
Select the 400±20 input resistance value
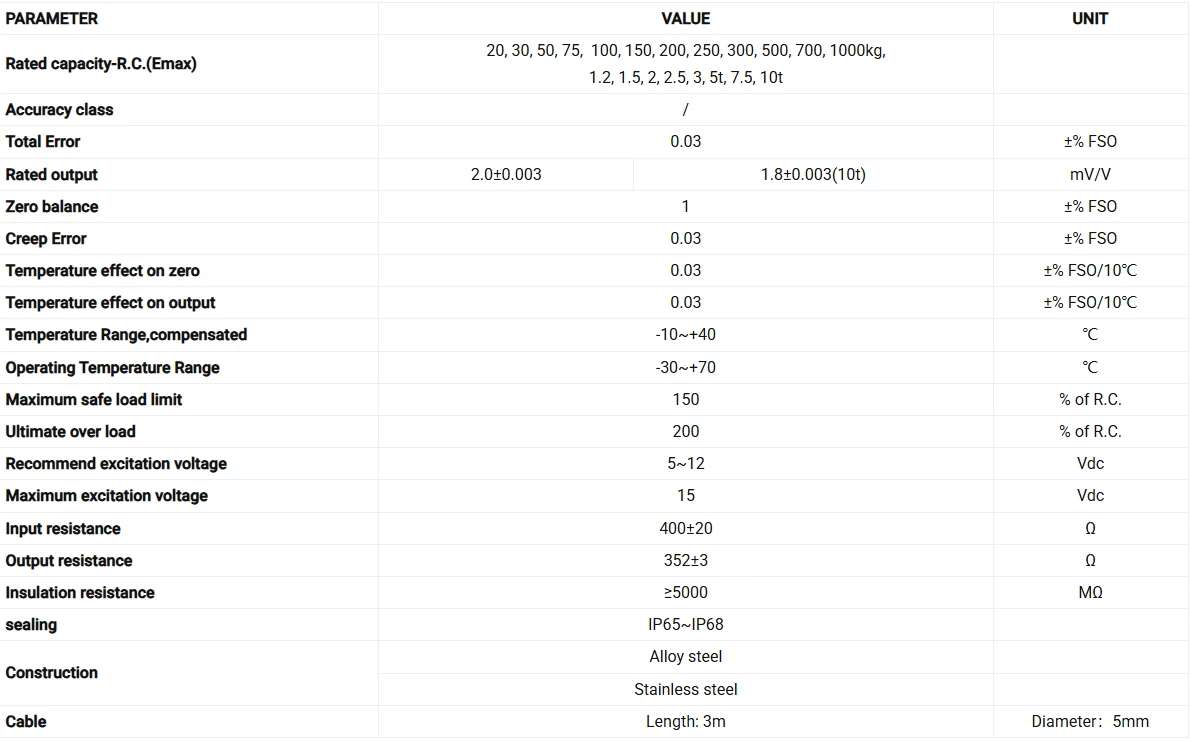685,528
